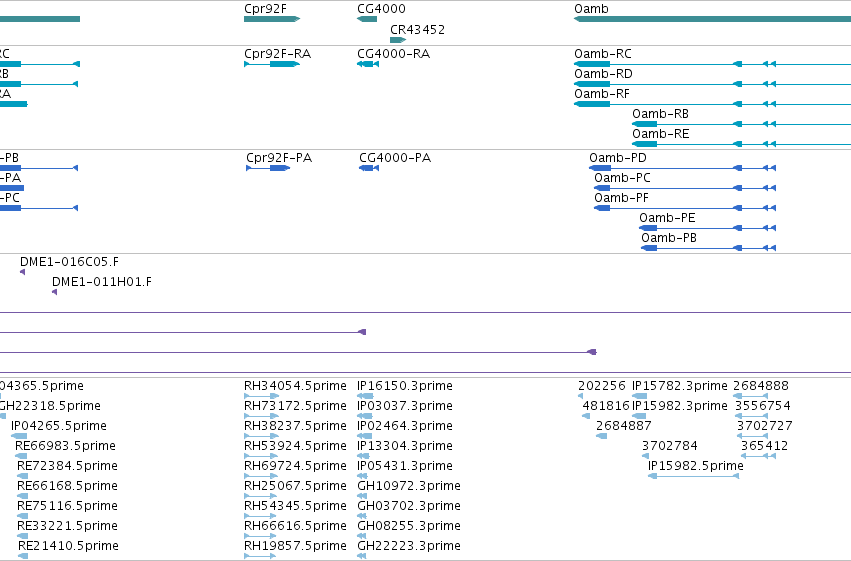
Task: Click the RH66616.5prime EST label
Action: 295,526
